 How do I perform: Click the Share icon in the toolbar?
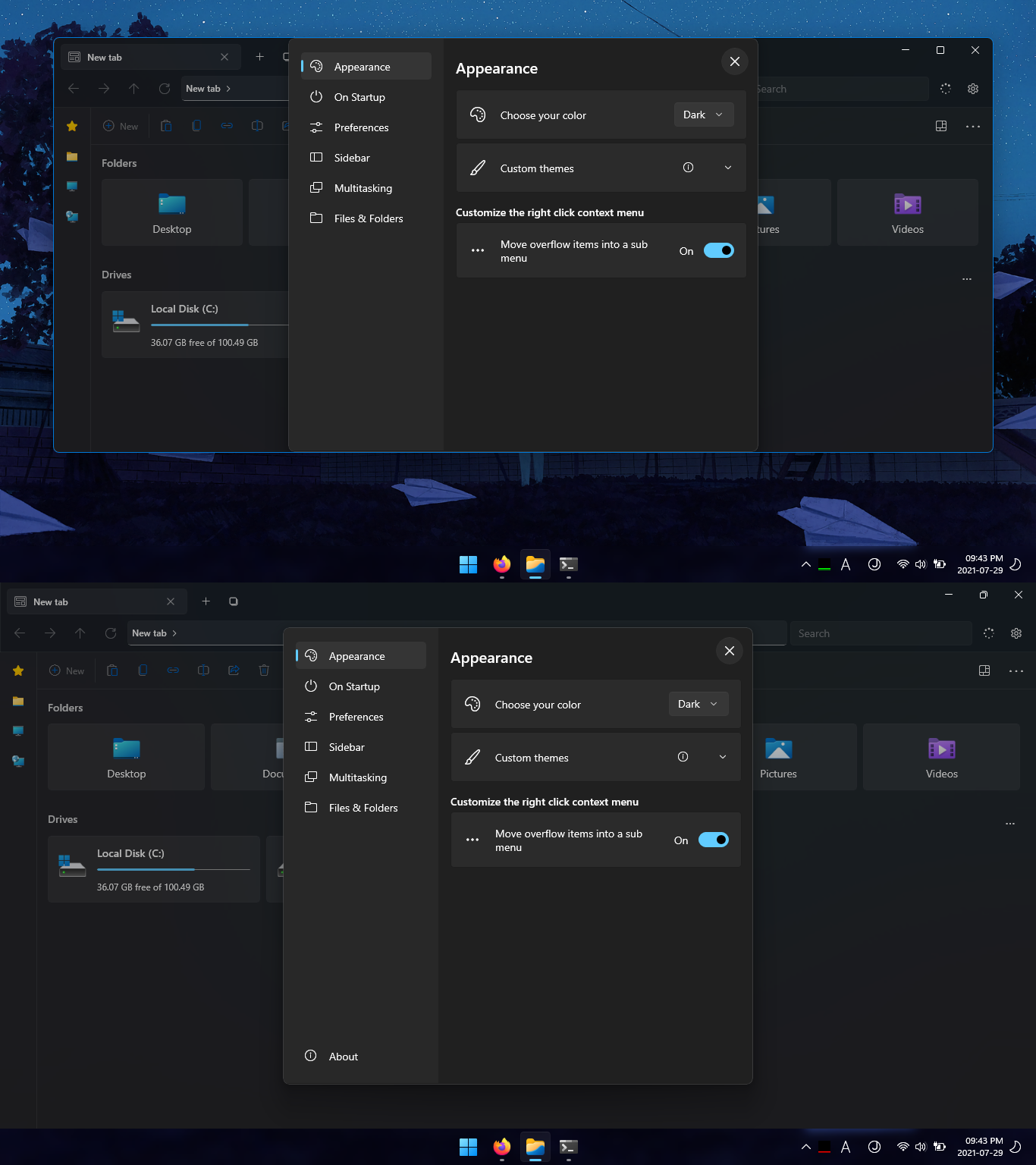[234, 670]
